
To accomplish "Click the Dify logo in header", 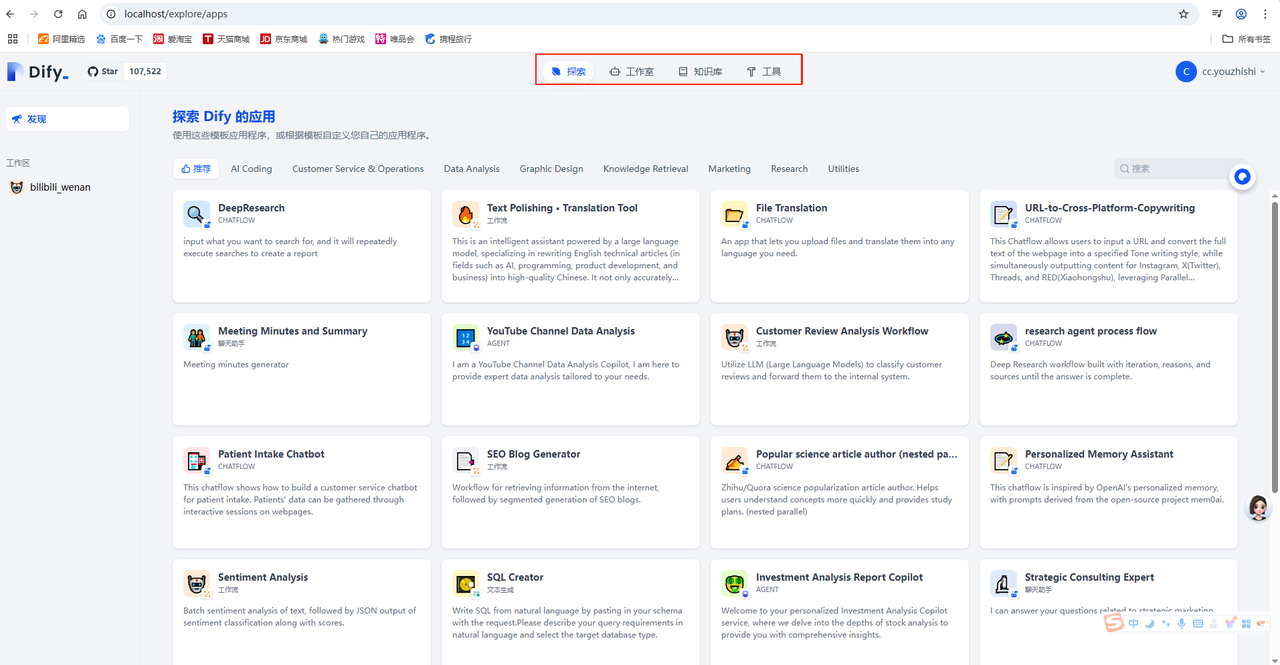I will [38, 72].
